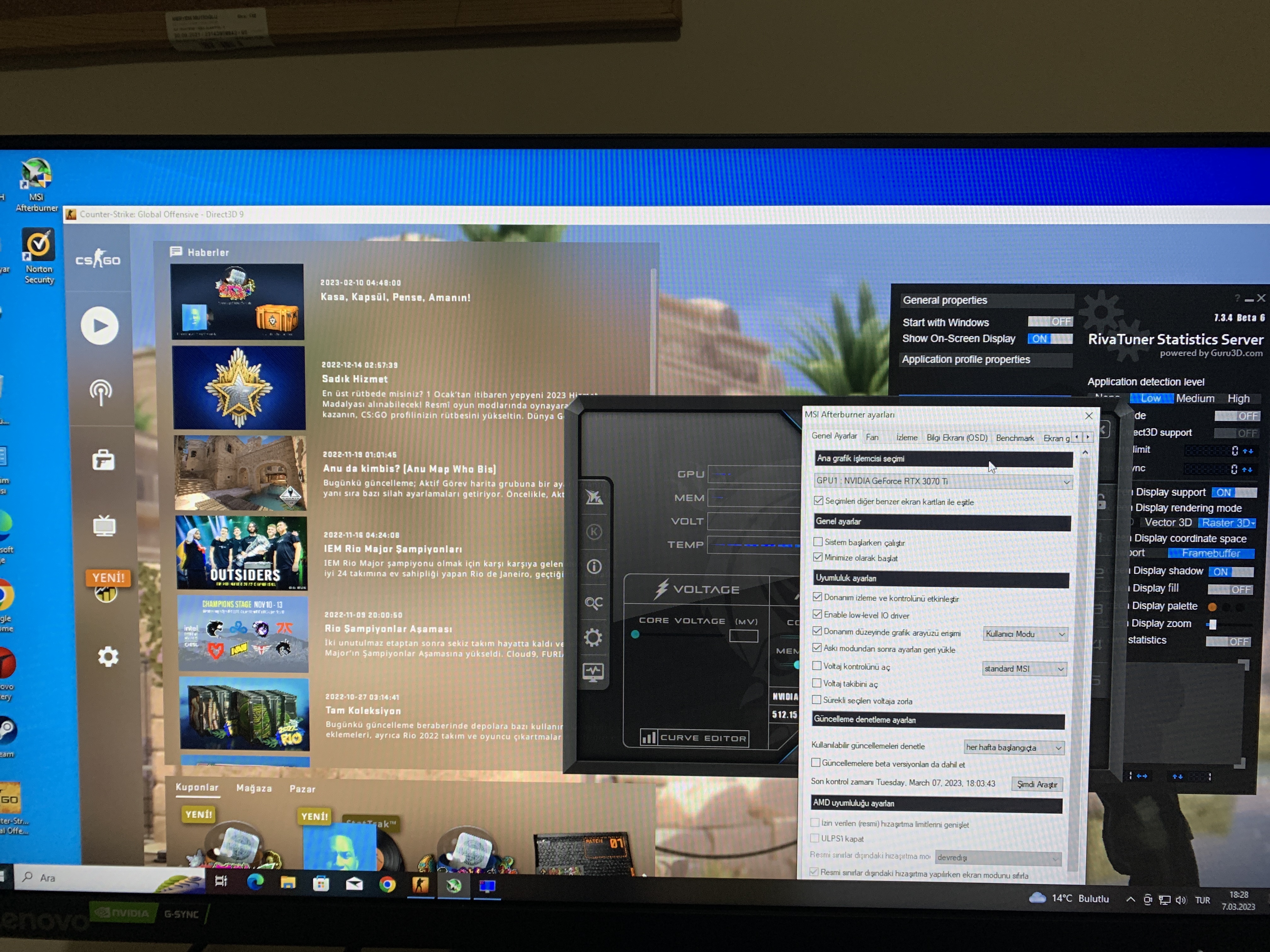Click the Afterburner info icon
This screenshot has width=1270, height=952.
pyautogui.click(x=594, y=567)
